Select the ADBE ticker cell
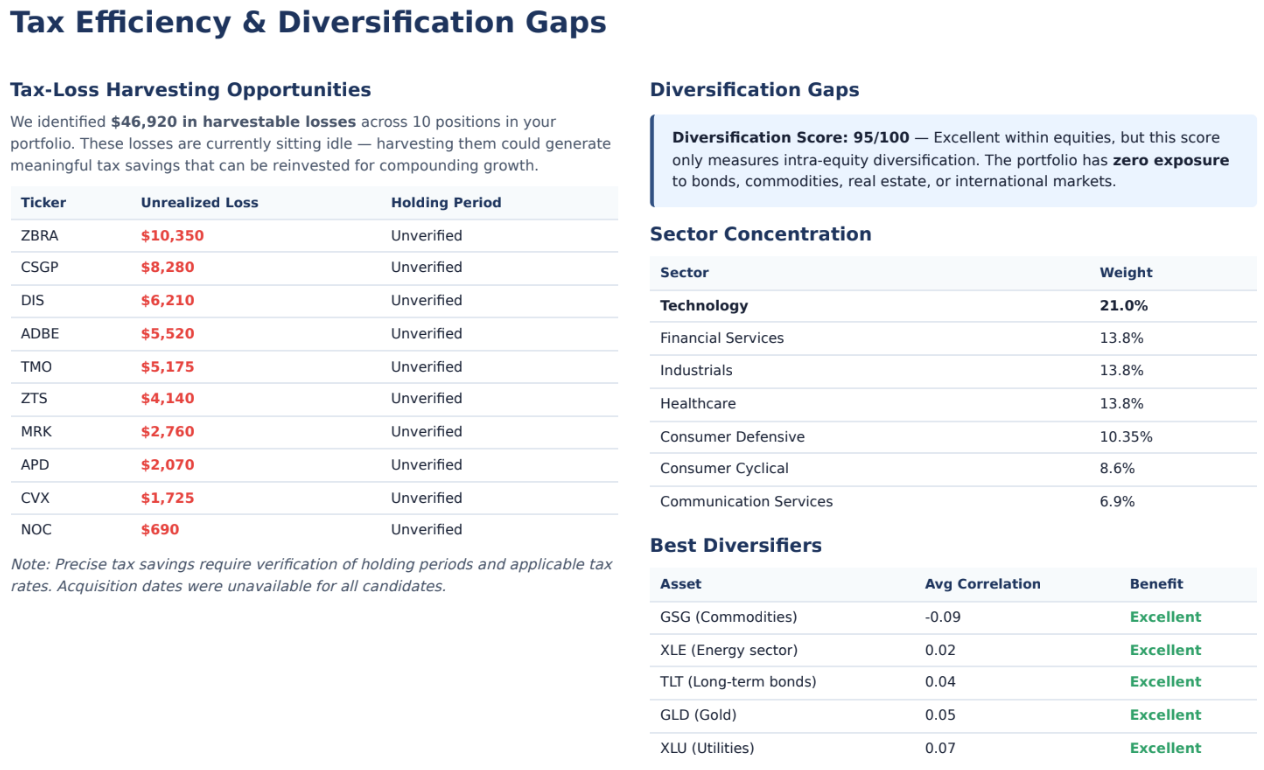1264x770 pixels. [40, 334]
